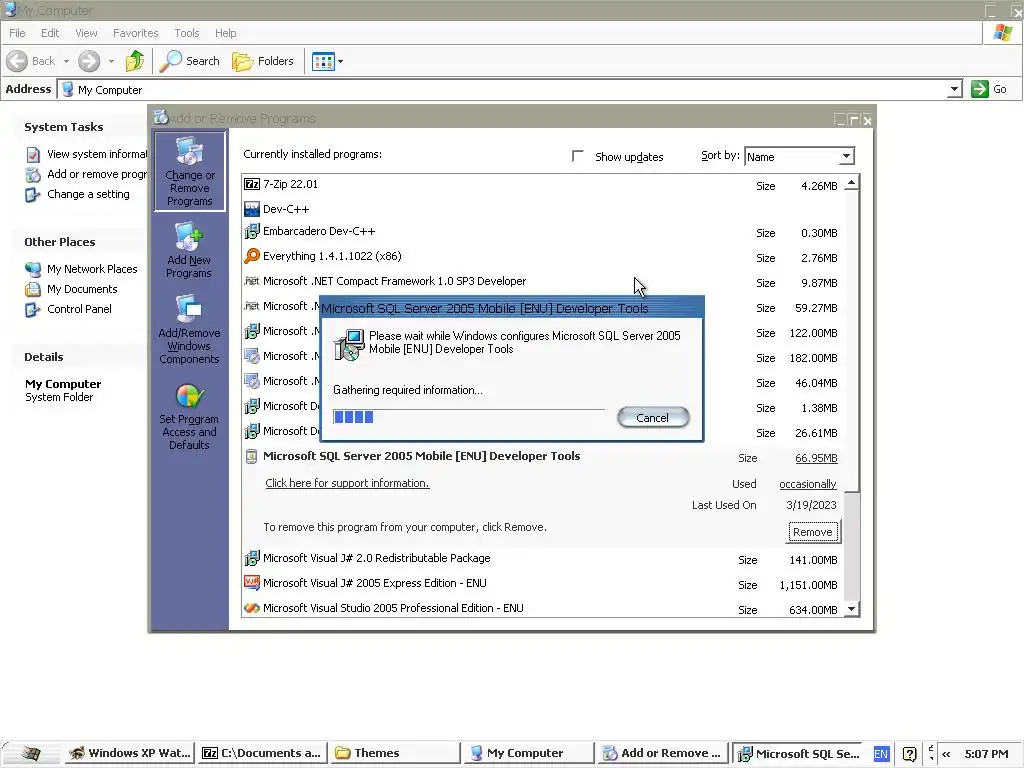Select Microsoft Visual Studio 2005 Professional Edition row
Screen dimensions: 1024x768
[x=543, y=609]
